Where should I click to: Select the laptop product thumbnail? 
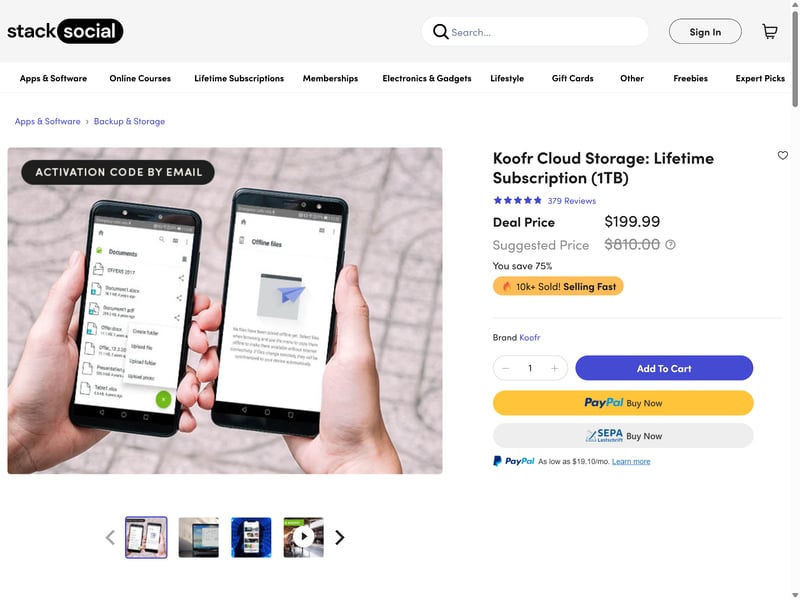pyautogui.click(x=199, y=537)
